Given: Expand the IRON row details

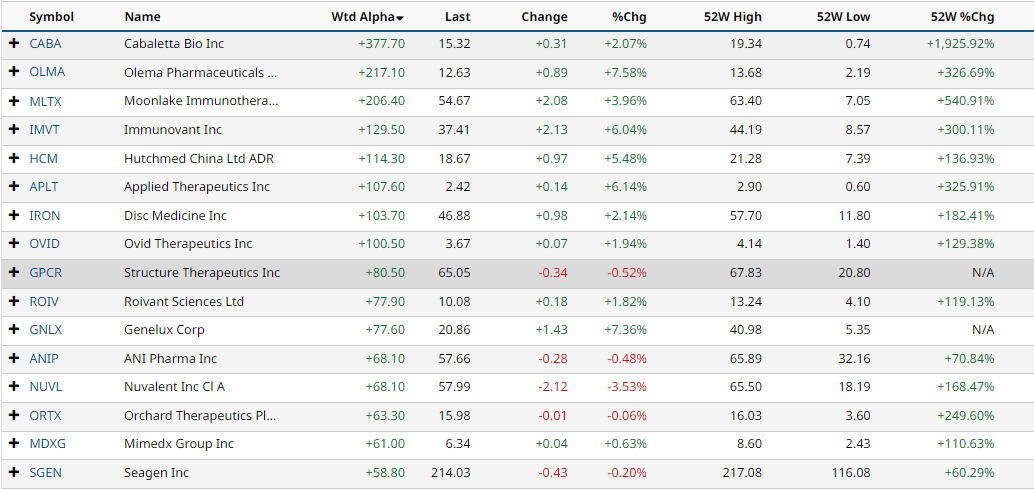Looking at the screenshot, I should pos(14,215).
